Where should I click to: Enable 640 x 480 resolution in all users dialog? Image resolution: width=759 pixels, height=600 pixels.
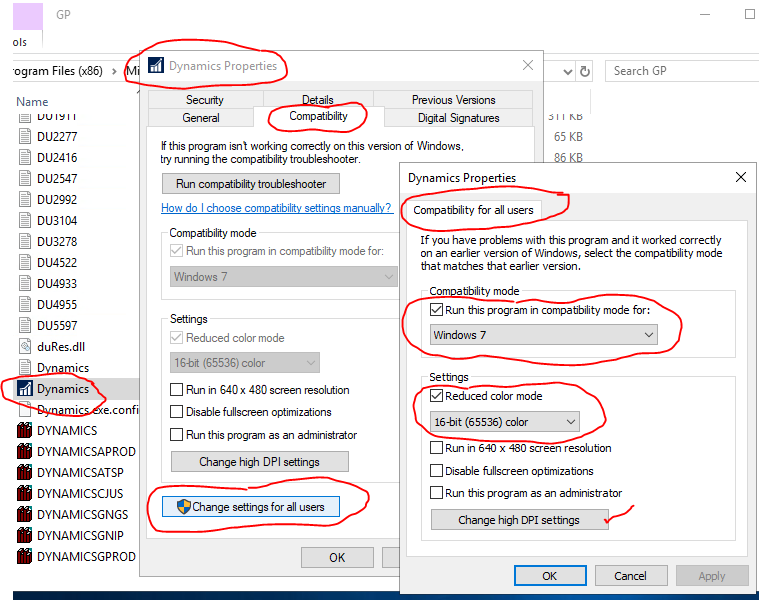(x=436, y=448)
